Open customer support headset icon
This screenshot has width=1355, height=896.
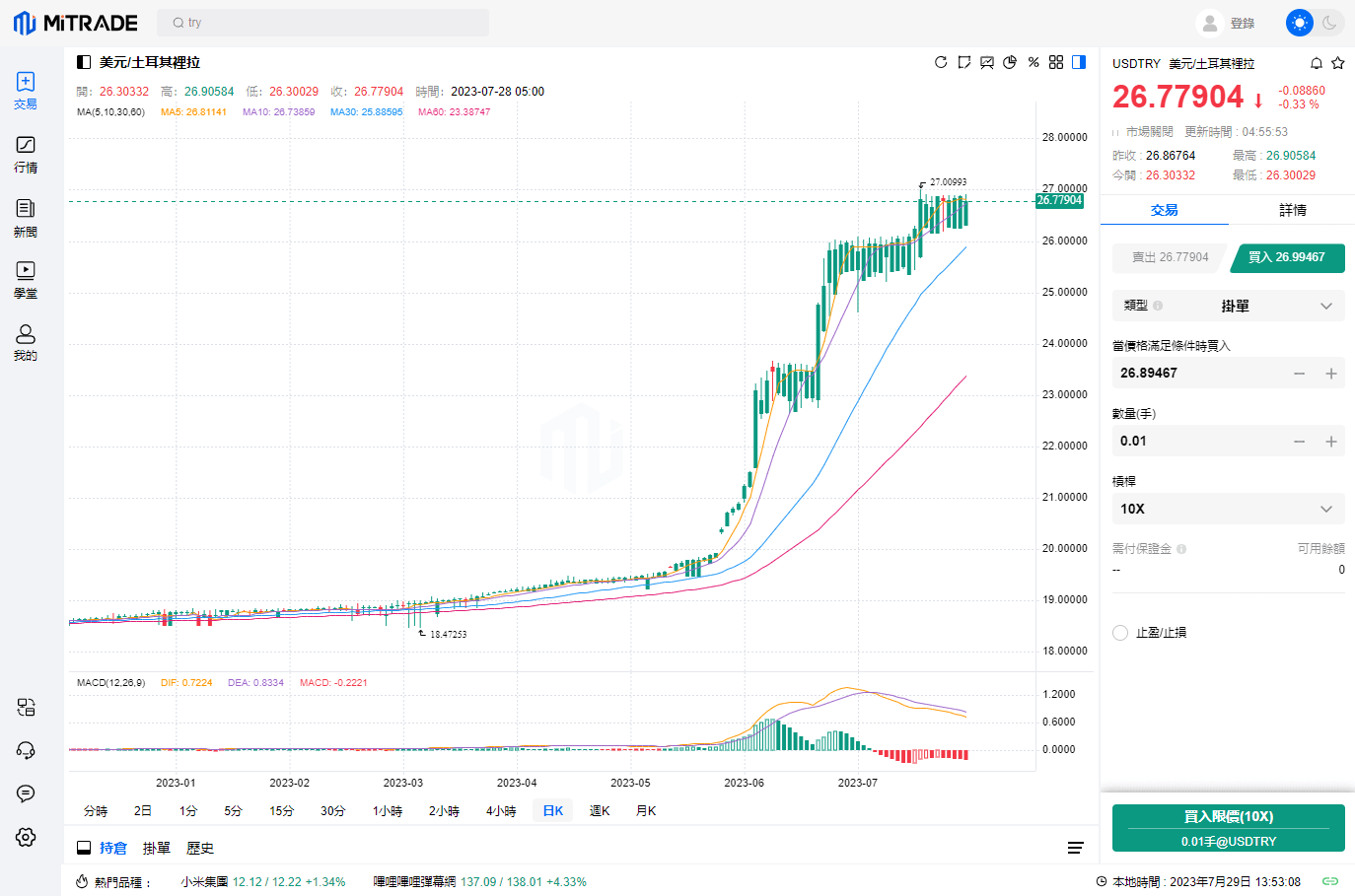[26, 750]
